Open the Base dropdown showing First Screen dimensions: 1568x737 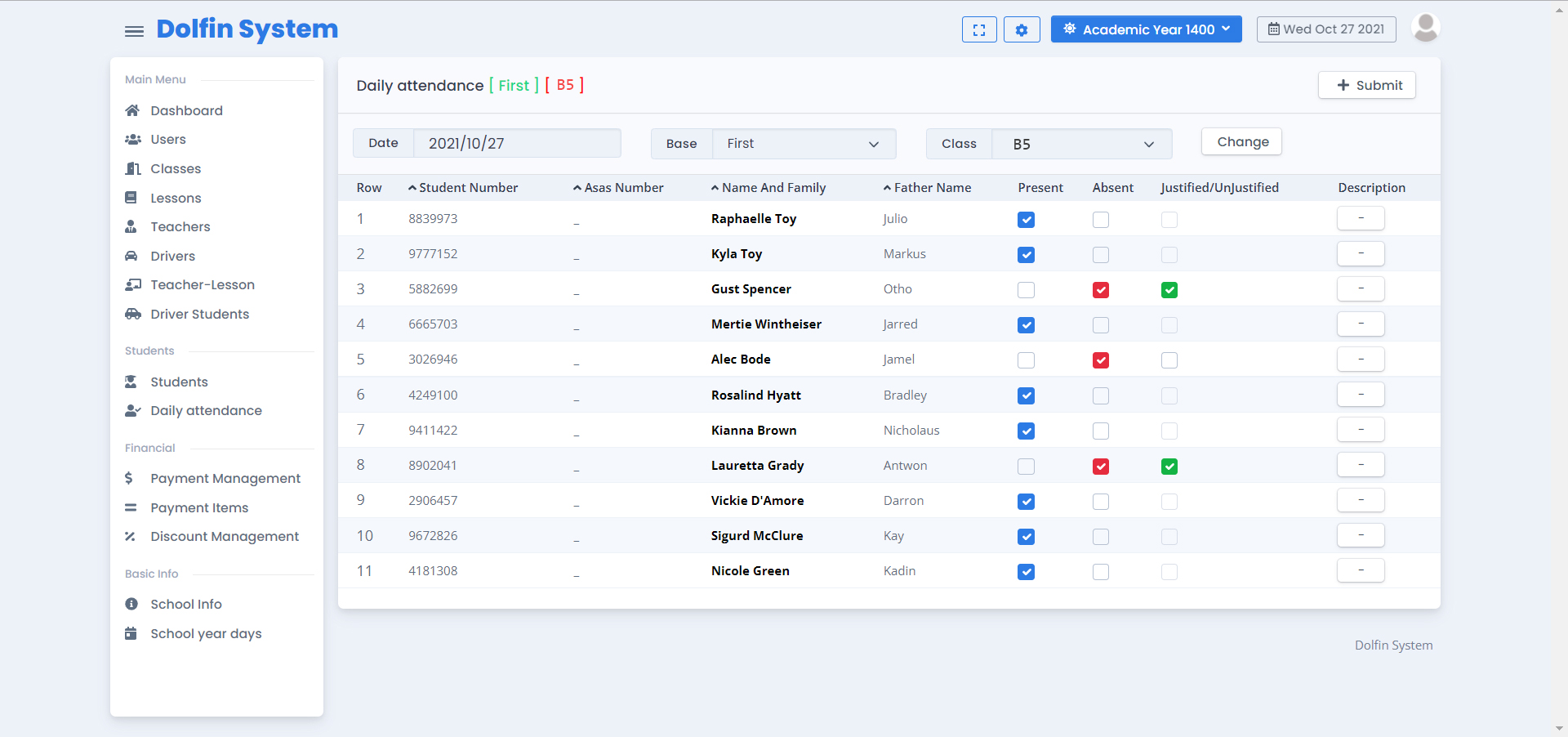point(804,144)
